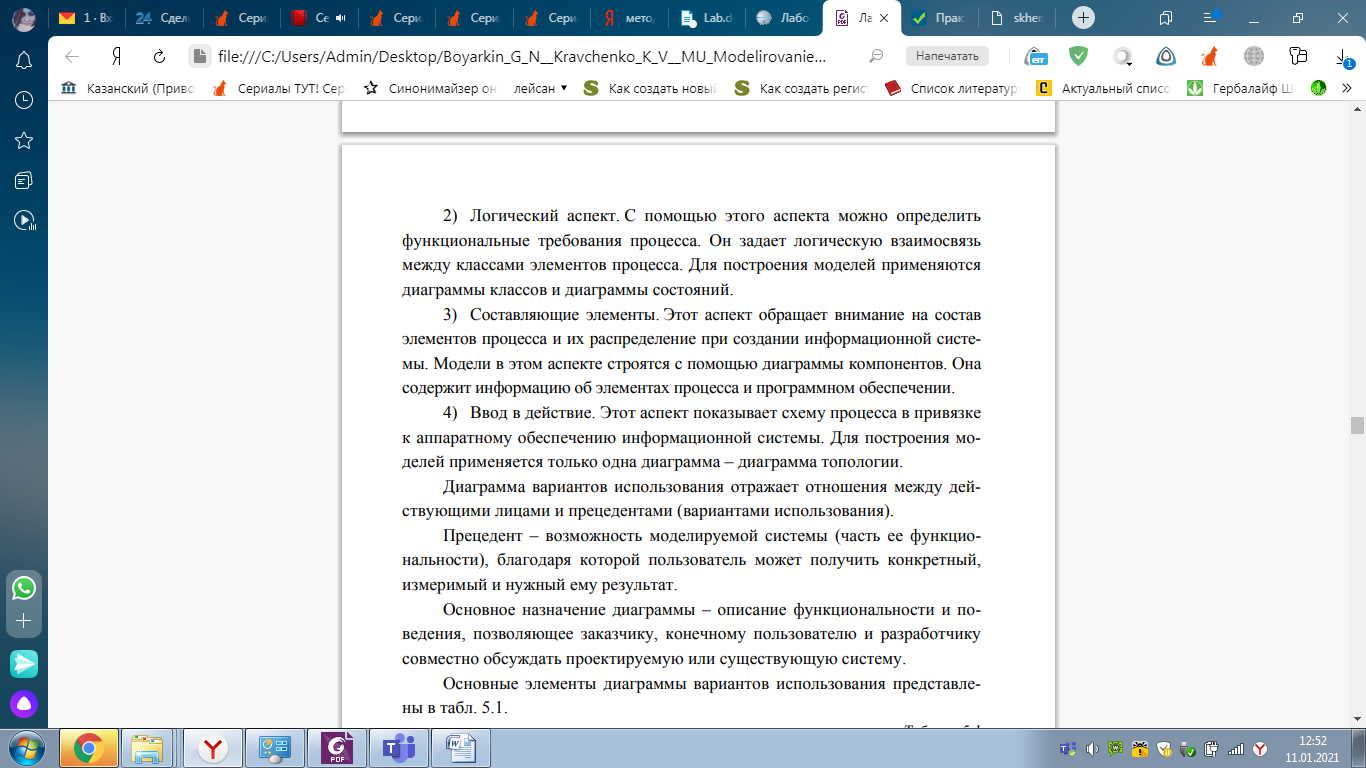Switch to the skhen tab
The height and width of the screenshot is (768, 1366).
point(1019,18)
